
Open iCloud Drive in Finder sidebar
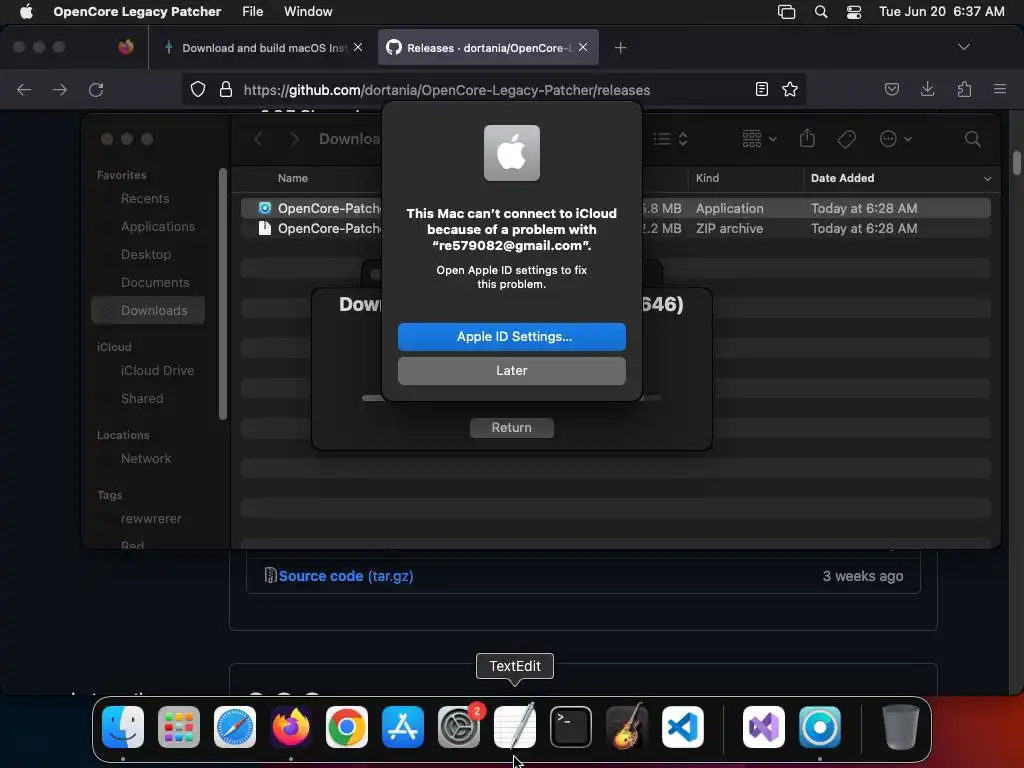157,370
